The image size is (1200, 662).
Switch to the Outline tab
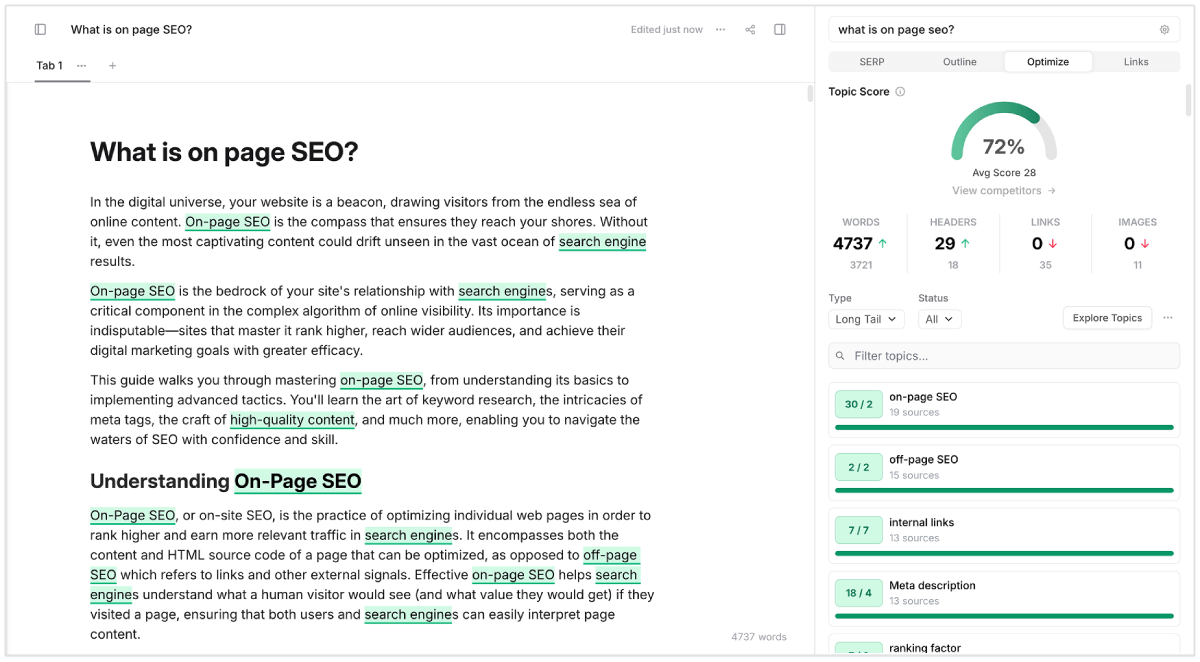click(959, 62)
